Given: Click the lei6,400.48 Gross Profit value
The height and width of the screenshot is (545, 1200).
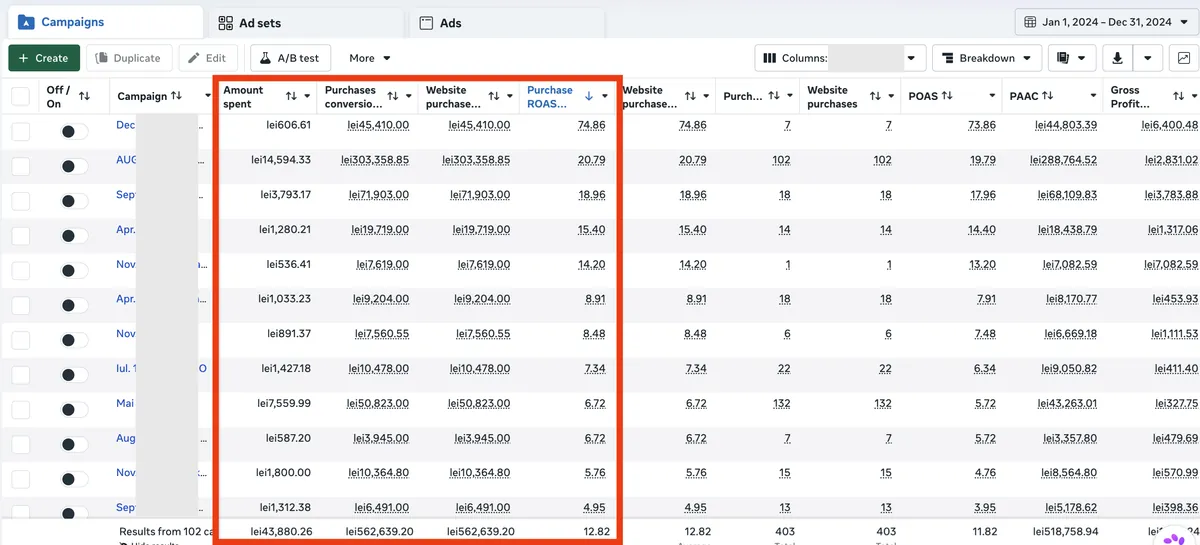Looking at the screenshot, I should [1169, 125].
